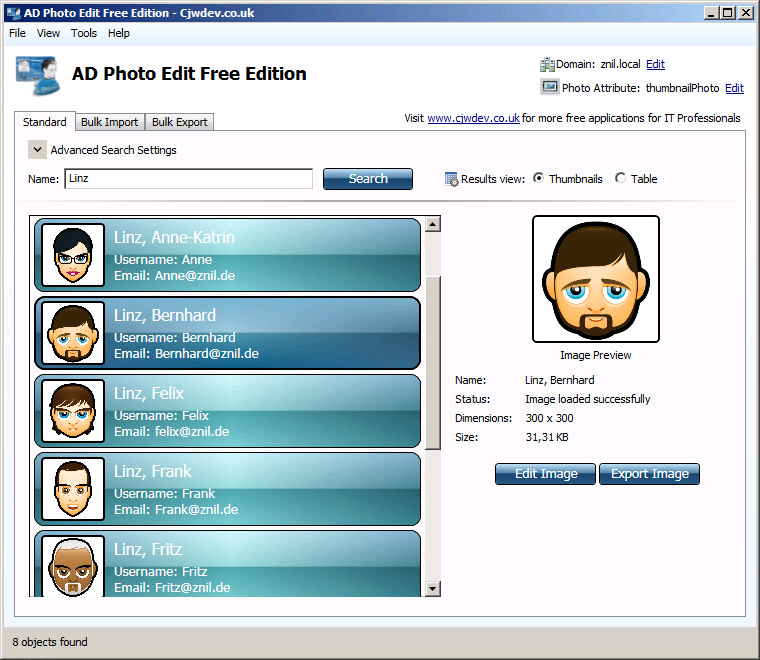Select the Thumbnails results view option

click(x=539, y=179)
